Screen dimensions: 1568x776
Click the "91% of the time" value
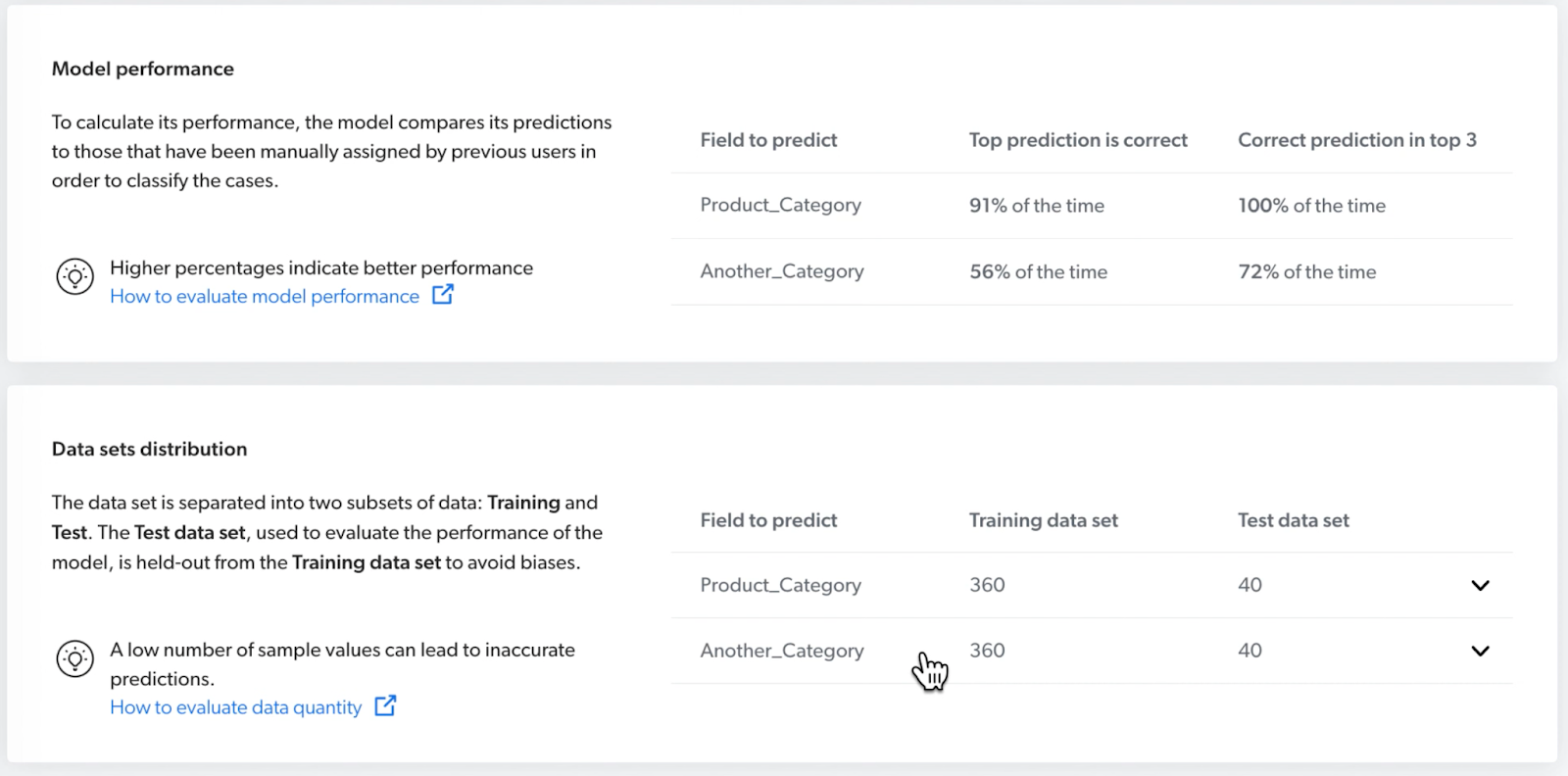click(x=1036, y=206)
